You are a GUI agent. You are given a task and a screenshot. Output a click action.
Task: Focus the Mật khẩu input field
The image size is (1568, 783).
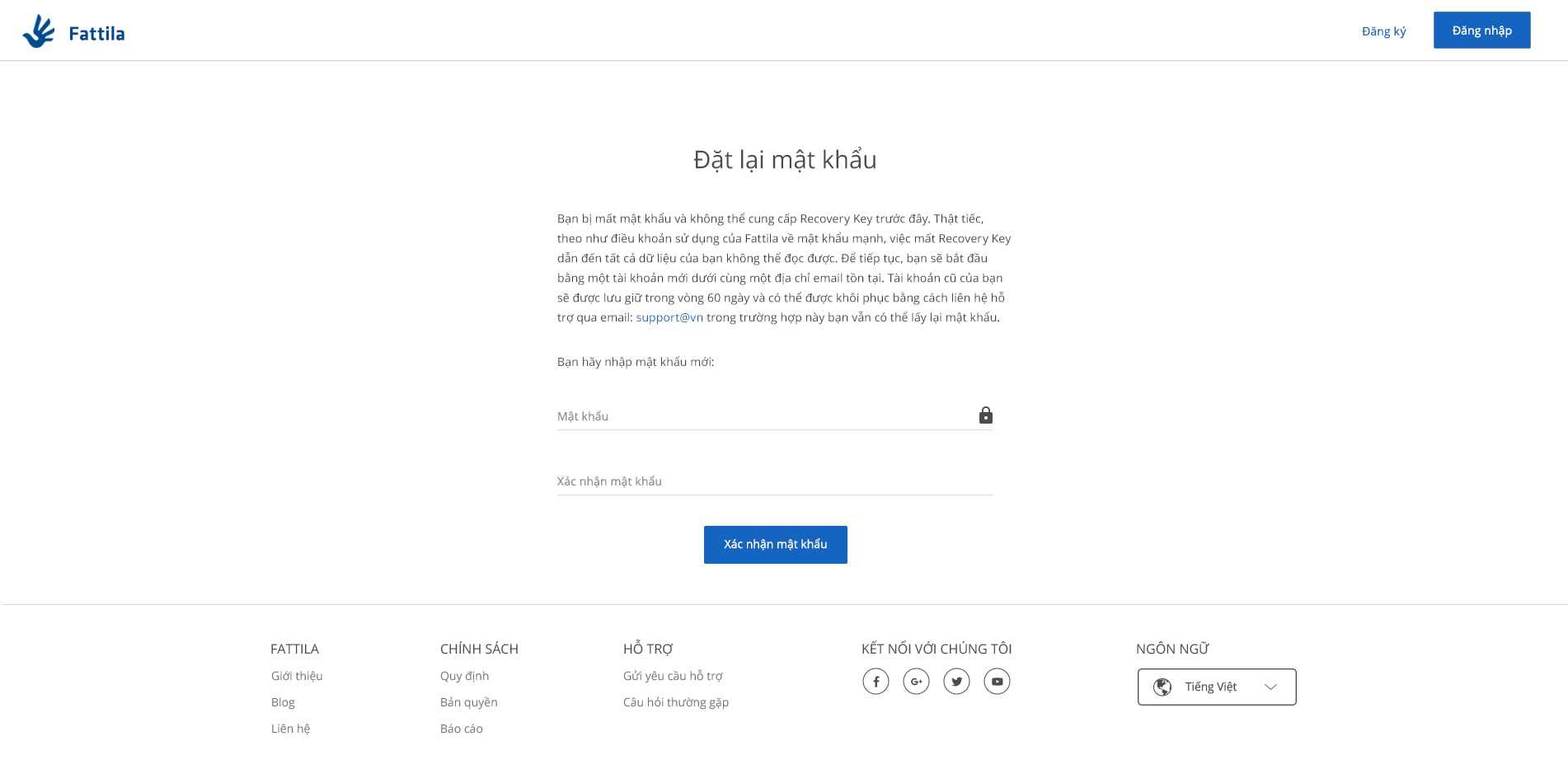(x=763, y=416)
